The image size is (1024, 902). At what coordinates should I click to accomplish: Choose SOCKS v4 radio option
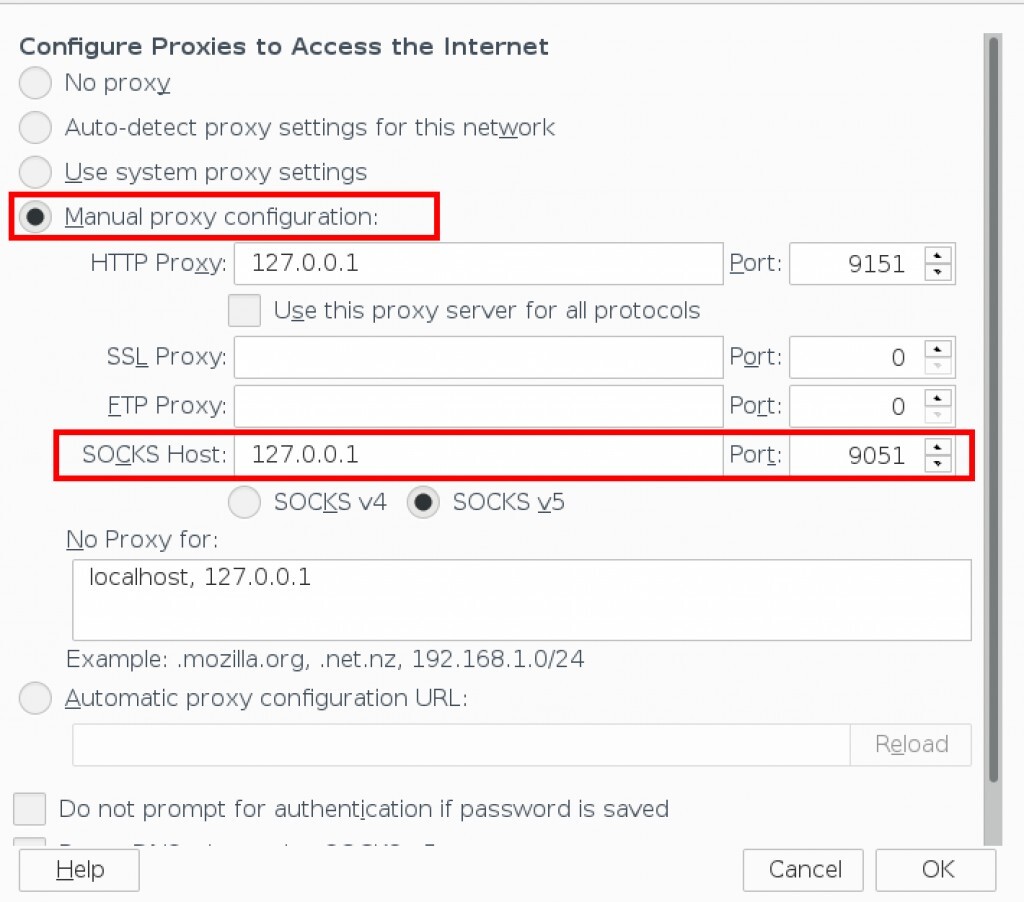coord(244,502)
